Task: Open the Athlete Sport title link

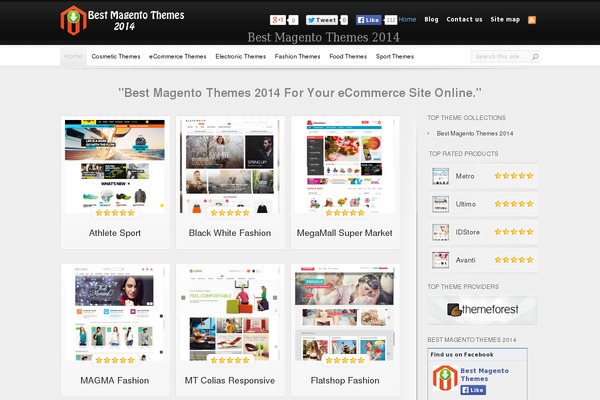Action: click(x=115, y=233)
